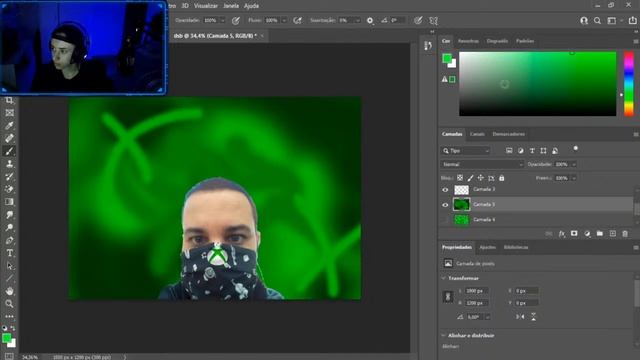
Task: Open the layer fill dropdown arrow
Action: point(573,178)
